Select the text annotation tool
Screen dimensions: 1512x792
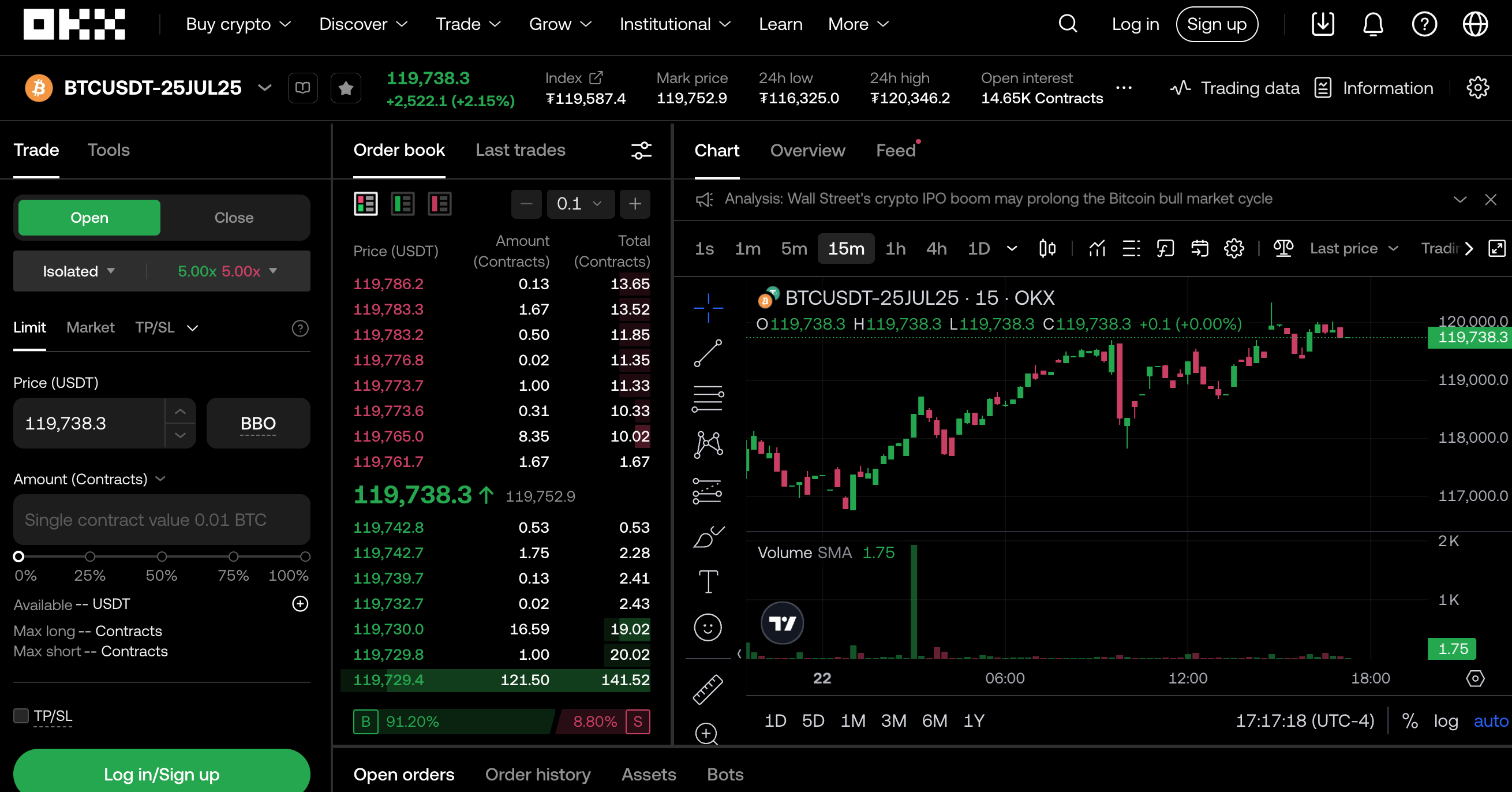click(x=708, y=582)
